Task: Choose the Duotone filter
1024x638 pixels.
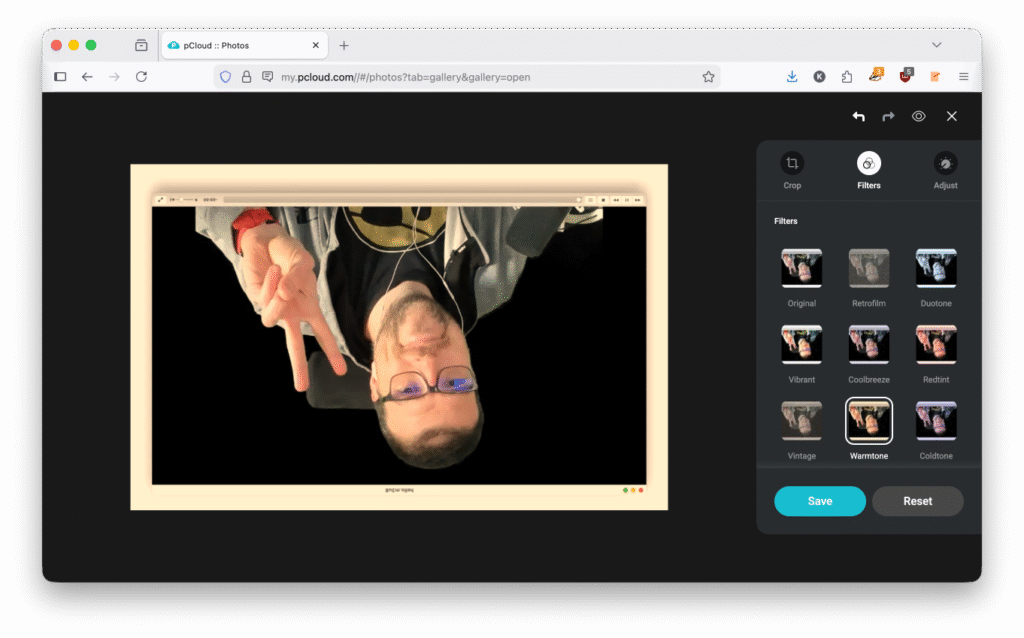Action: [935, 269]
